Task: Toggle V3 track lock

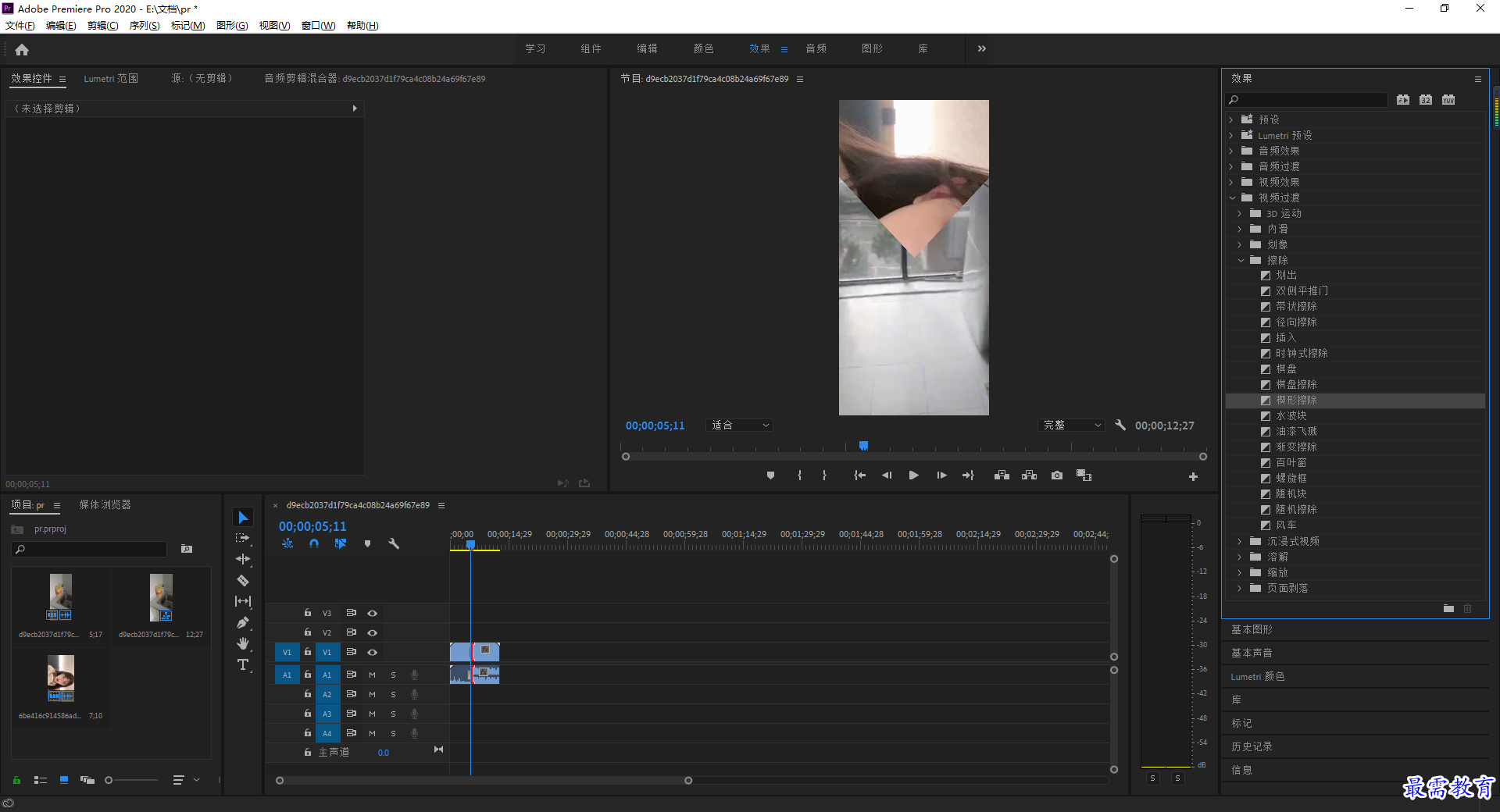Action: coord(308,613)
